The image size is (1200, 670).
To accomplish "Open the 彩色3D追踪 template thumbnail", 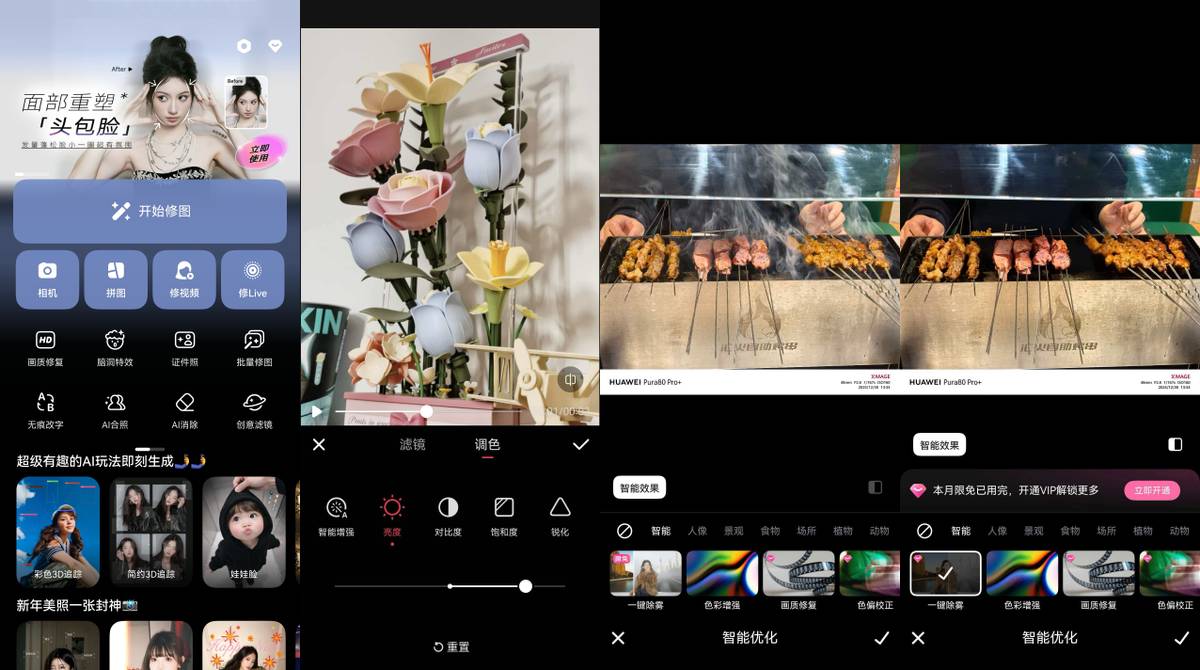I will [x=58, y=531].
